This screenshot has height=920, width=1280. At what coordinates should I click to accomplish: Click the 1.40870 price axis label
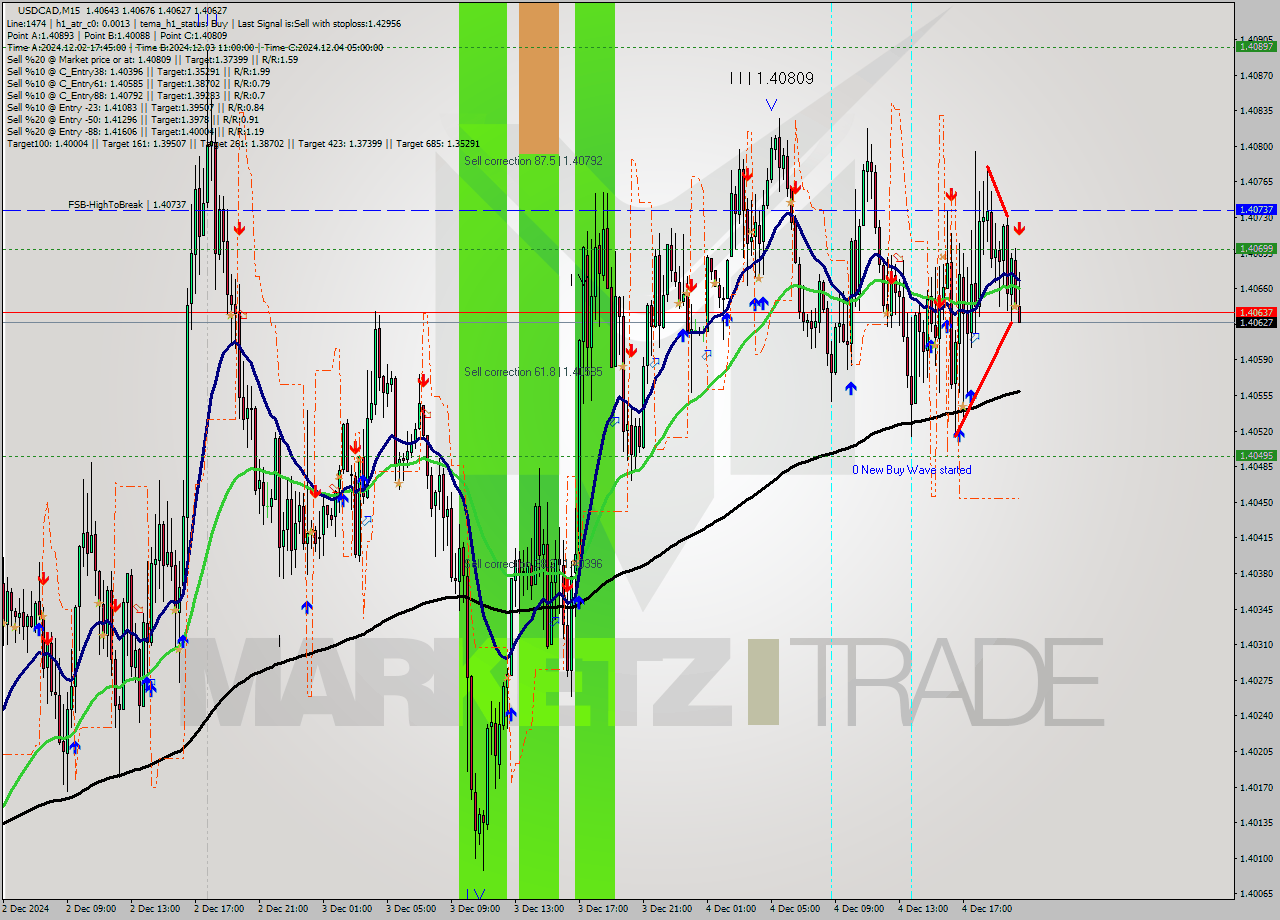1256,75
